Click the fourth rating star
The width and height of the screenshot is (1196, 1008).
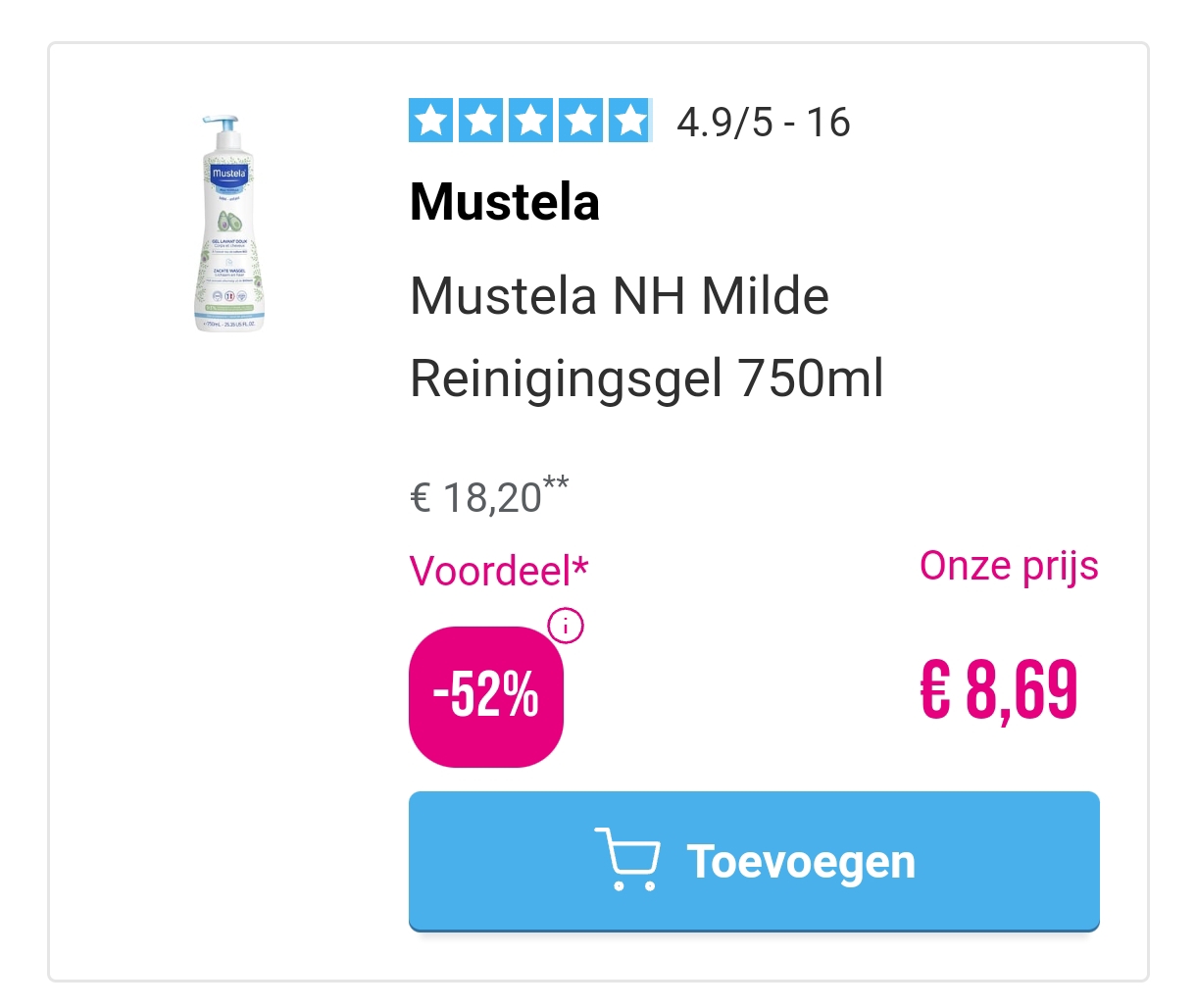(580, 122)
